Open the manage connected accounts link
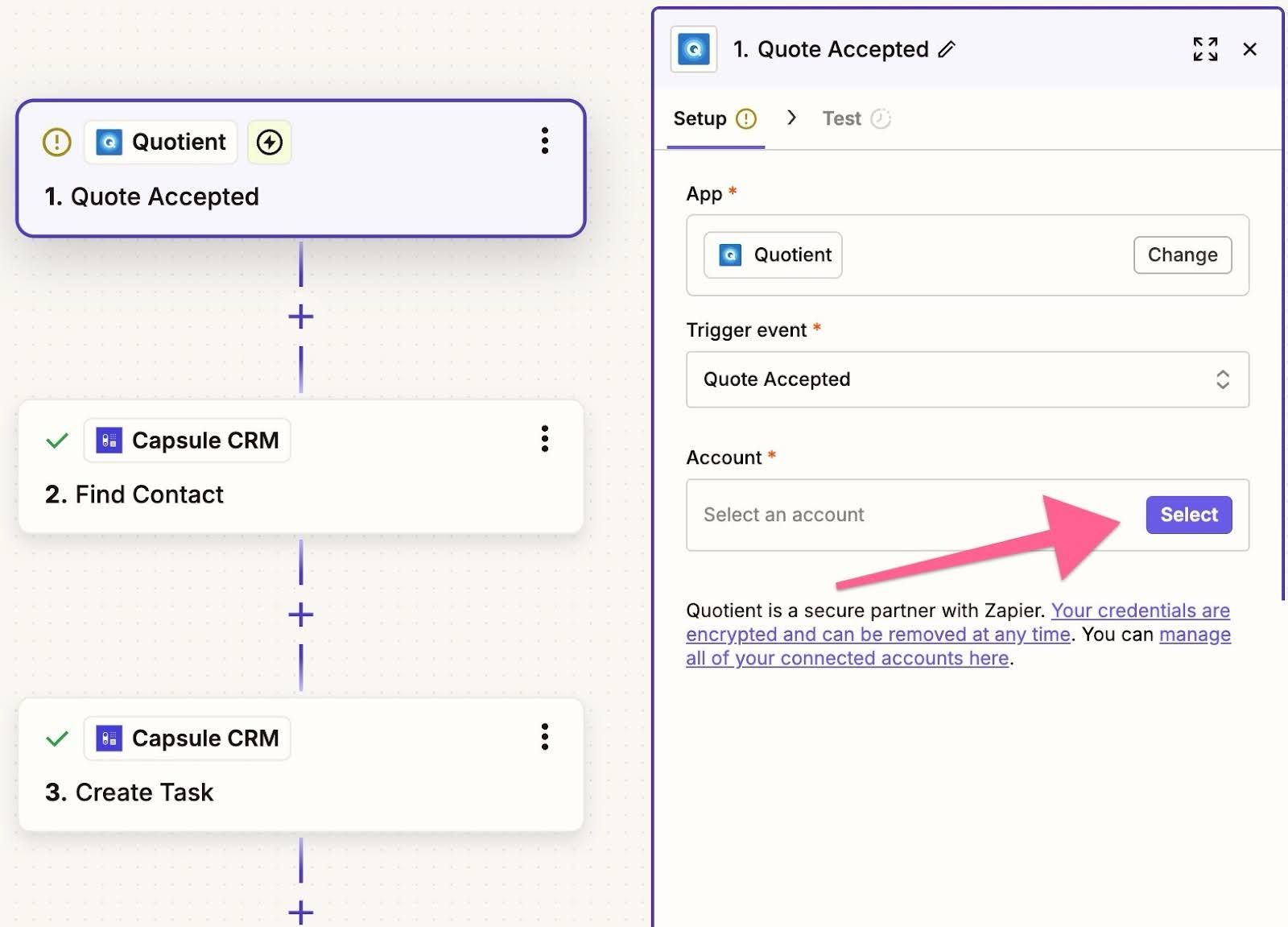The height and width of the screenshot is (927, 1288). pos(959,647)
